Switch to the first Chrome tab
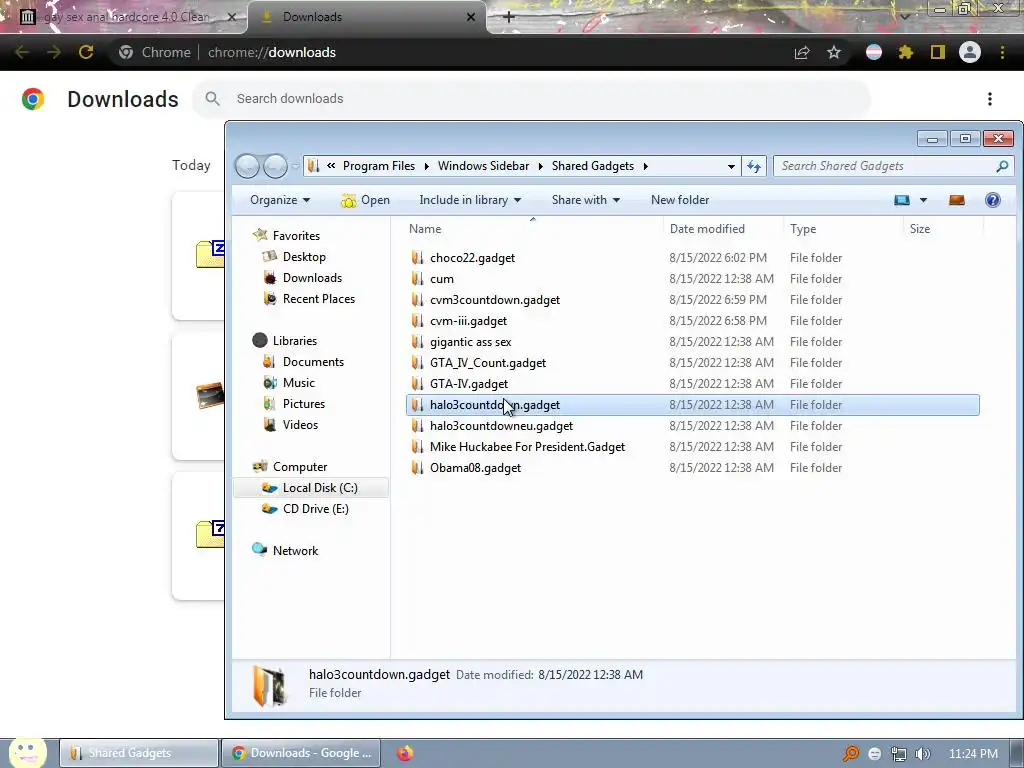The height and width of the screenshot is (768, 1024). coord(124,17)
